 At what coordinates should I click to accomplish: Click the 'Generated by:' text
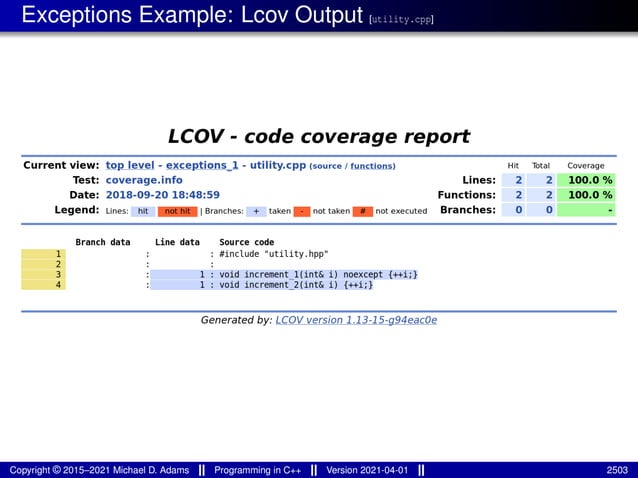tap(236, 320)
